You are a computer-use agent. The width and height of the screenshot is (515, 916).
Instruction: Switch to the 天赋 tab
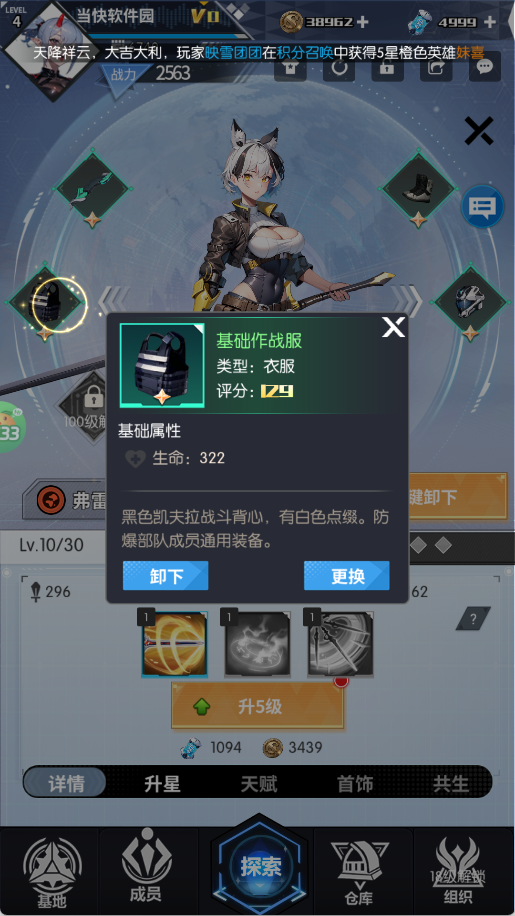point(259,783)
